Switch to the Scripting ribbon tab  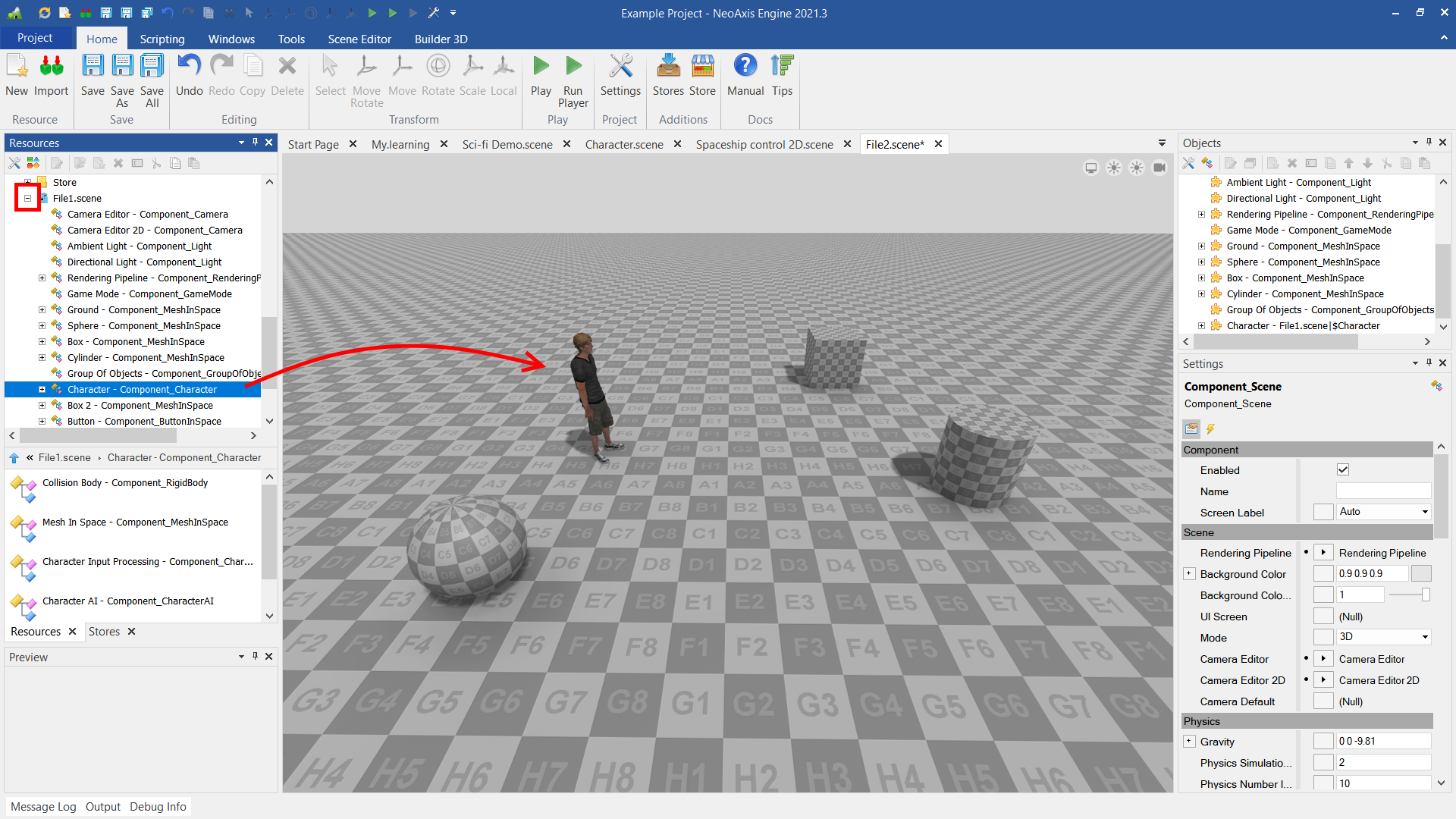162,39
